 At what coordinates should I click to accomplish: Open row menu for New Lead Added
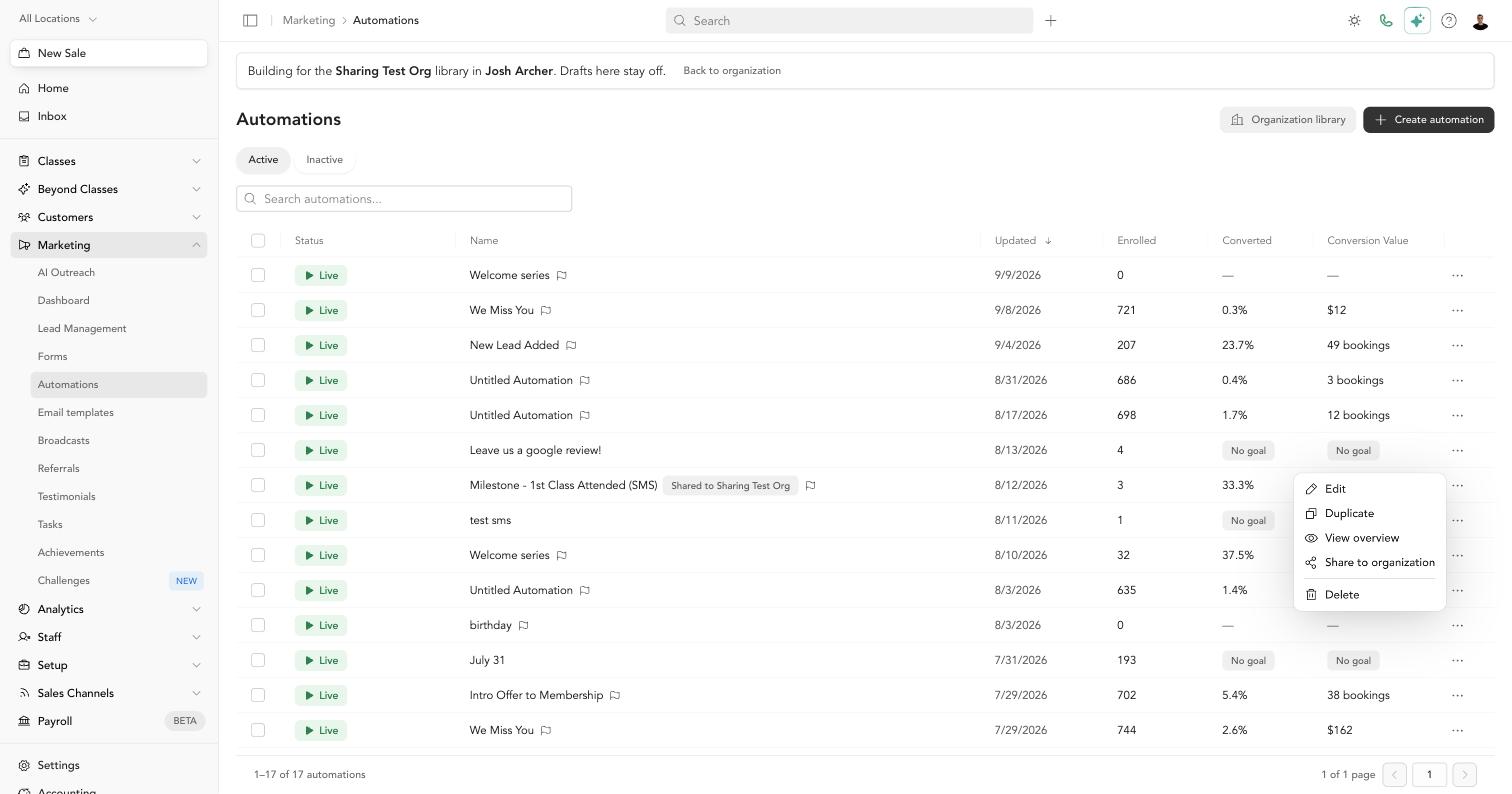pos(1457,345)
